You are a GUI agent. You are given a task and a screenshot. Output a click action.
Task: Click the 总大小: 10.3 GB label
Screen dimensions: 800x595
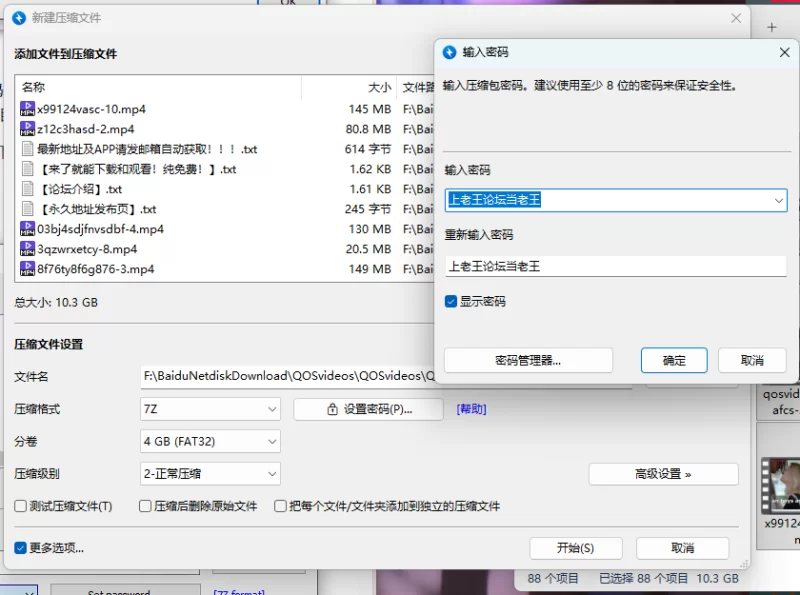coord(56,303)
